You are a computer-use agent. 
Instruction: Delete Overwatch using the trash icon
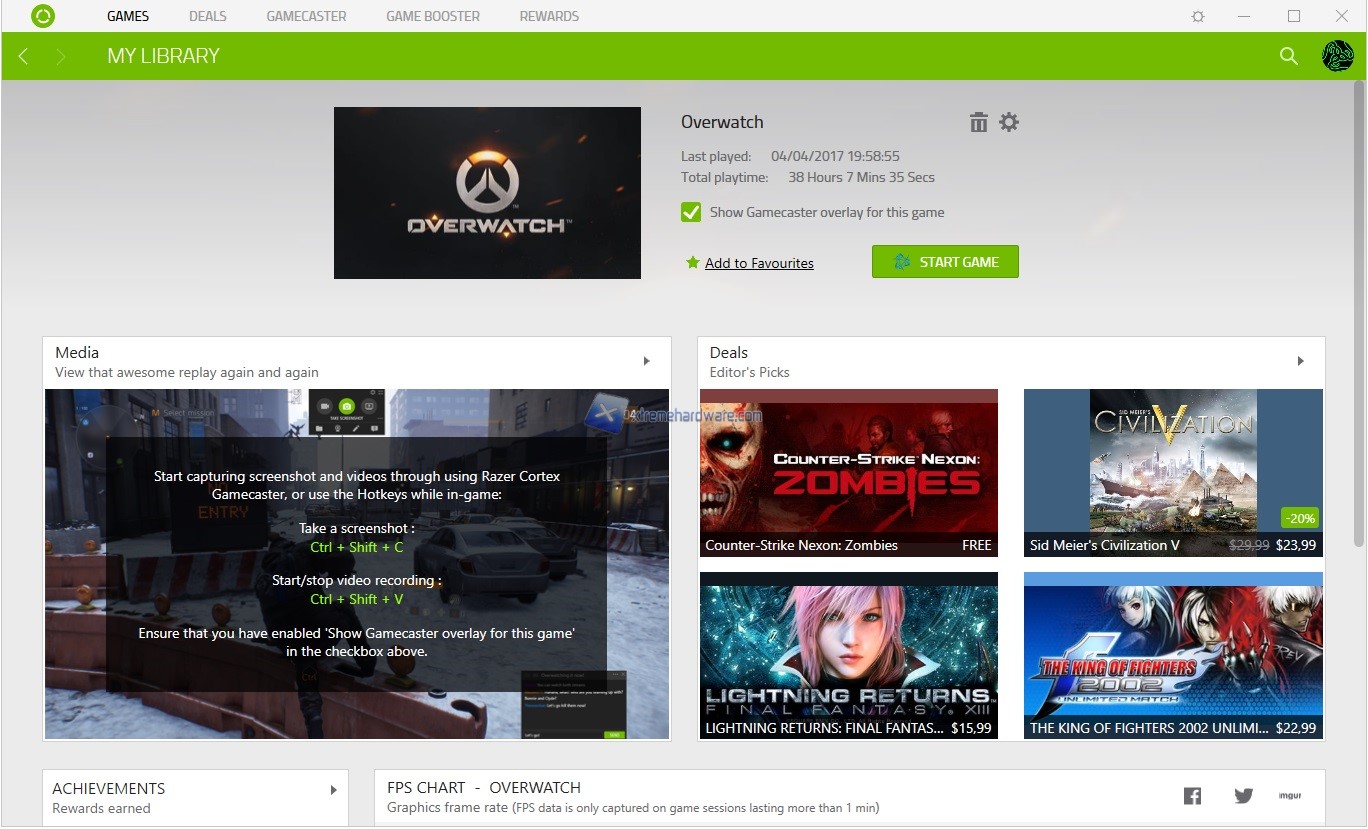tap(978, 122)
